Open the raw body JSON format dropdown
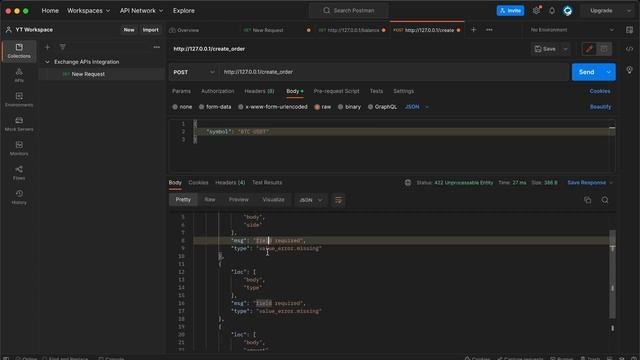 (416, 107)
